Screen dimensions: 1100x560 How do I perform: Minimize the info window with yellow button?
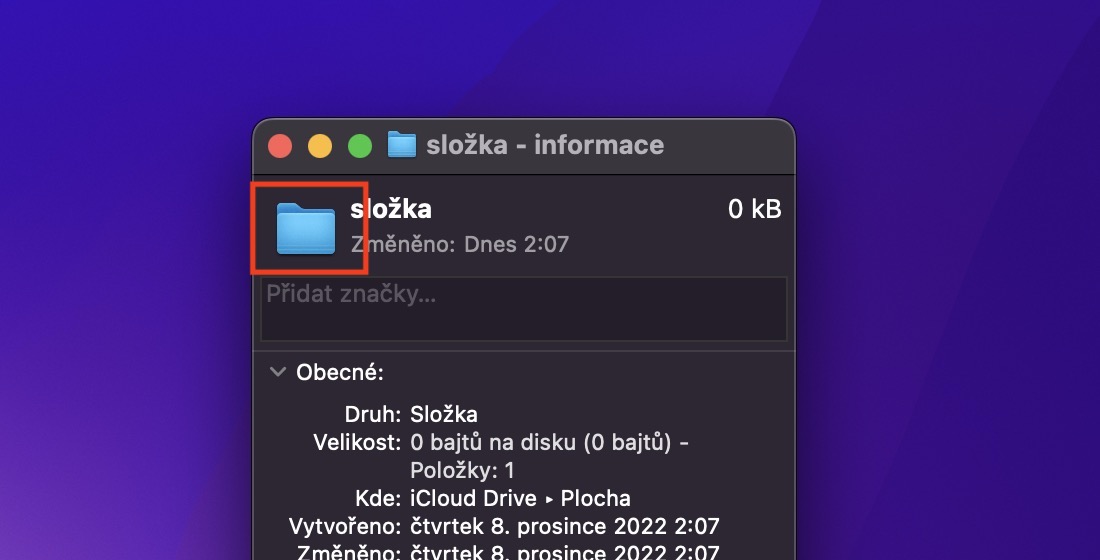tap(320, 146)
